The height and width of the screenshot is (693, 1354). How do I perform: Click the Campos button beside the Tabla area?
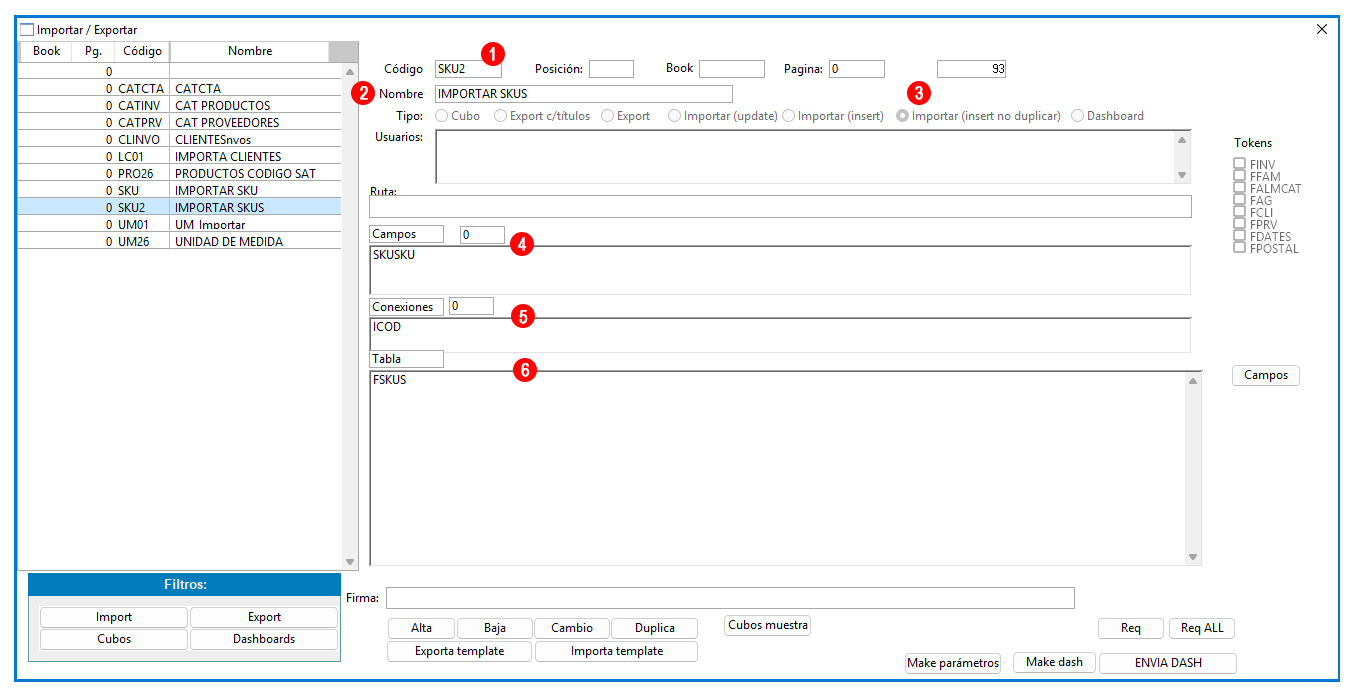pyautogui.click(x=1266, y=375)
